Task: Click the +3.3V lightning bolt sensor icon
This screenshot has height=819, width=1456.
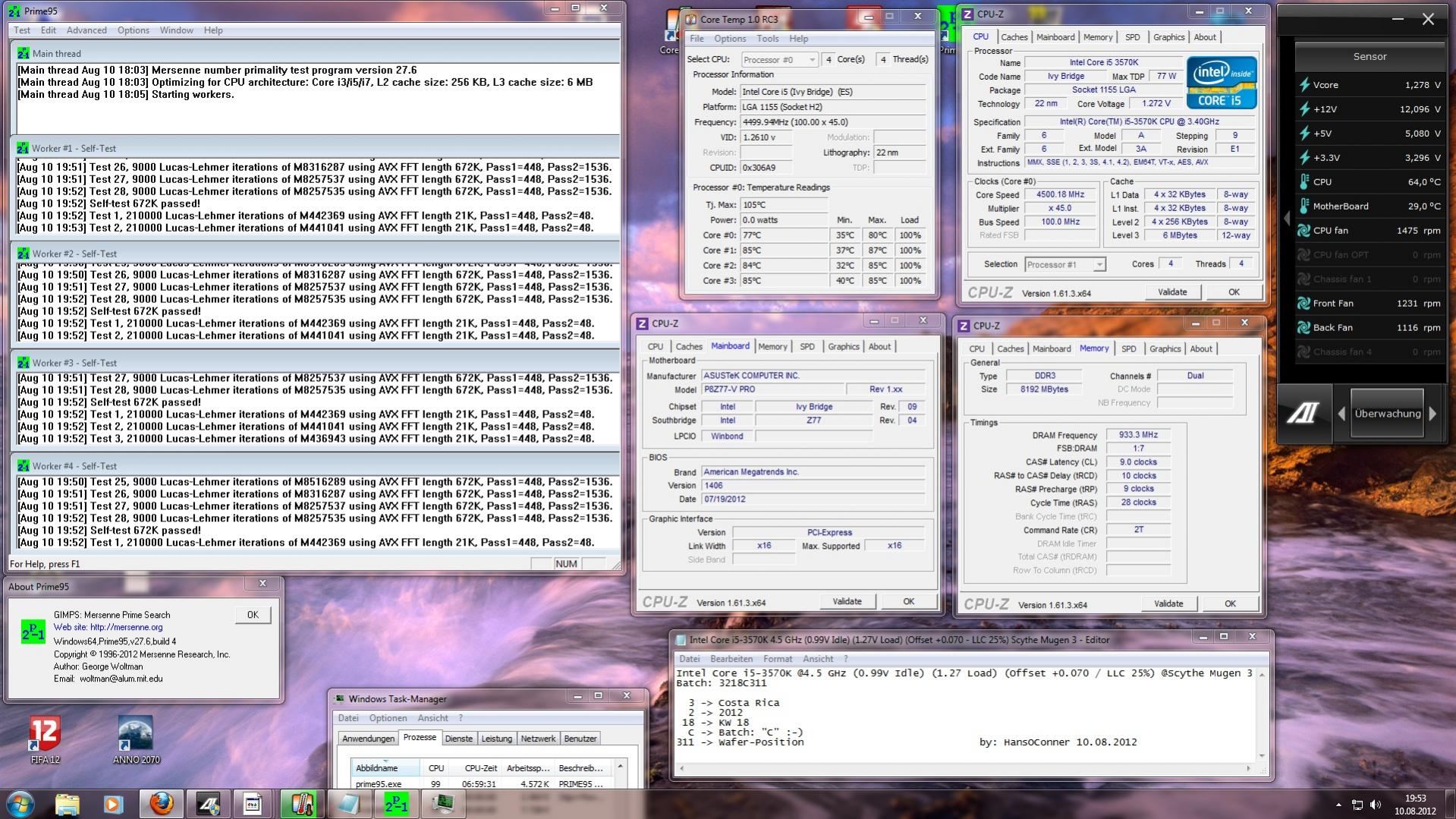Action: 1304,158
